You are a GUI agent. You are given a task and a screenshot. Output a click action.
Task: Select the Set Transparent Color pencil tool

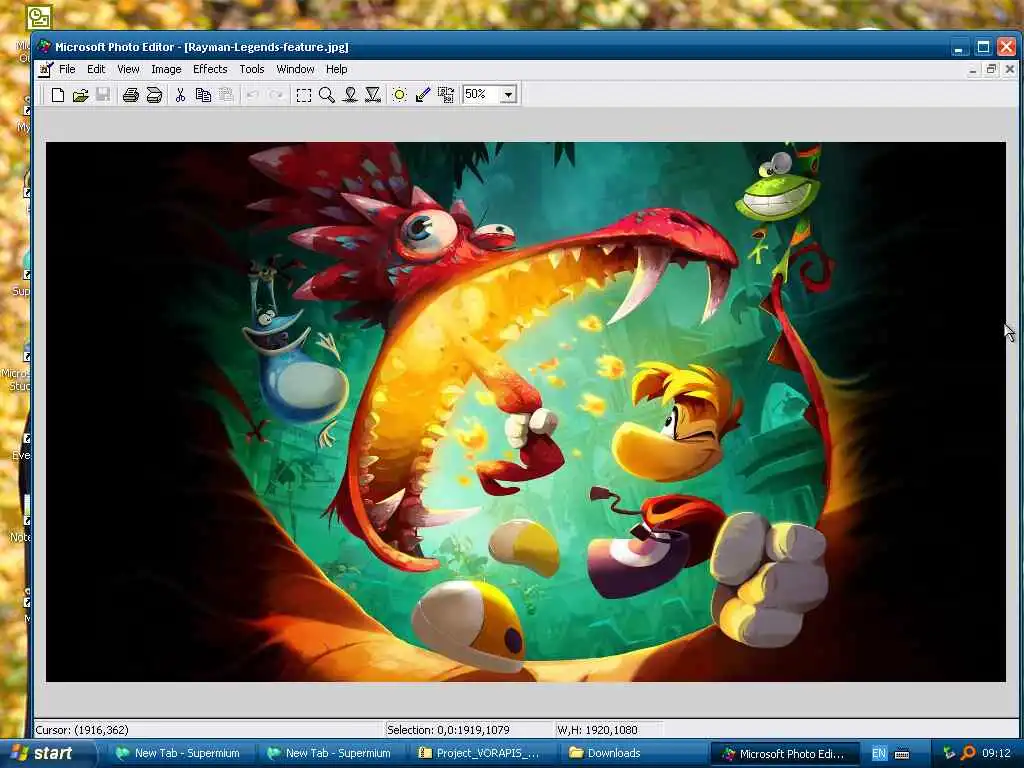tap(423, 95)
